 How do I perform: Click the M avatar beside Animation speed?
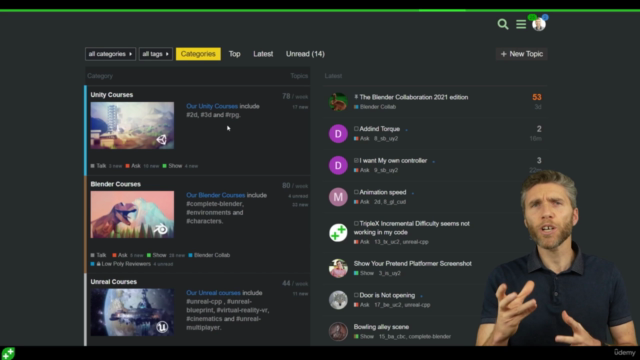338,197
